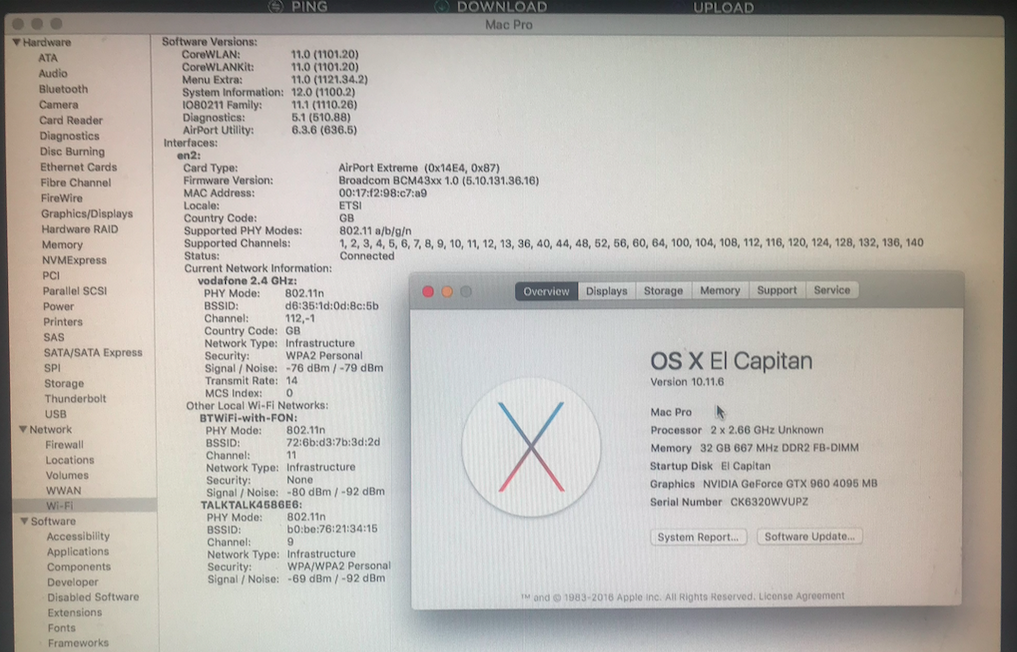Select FireWire in the sidebar
Viewport: 1017px width, 652px height.
[62, 198]
